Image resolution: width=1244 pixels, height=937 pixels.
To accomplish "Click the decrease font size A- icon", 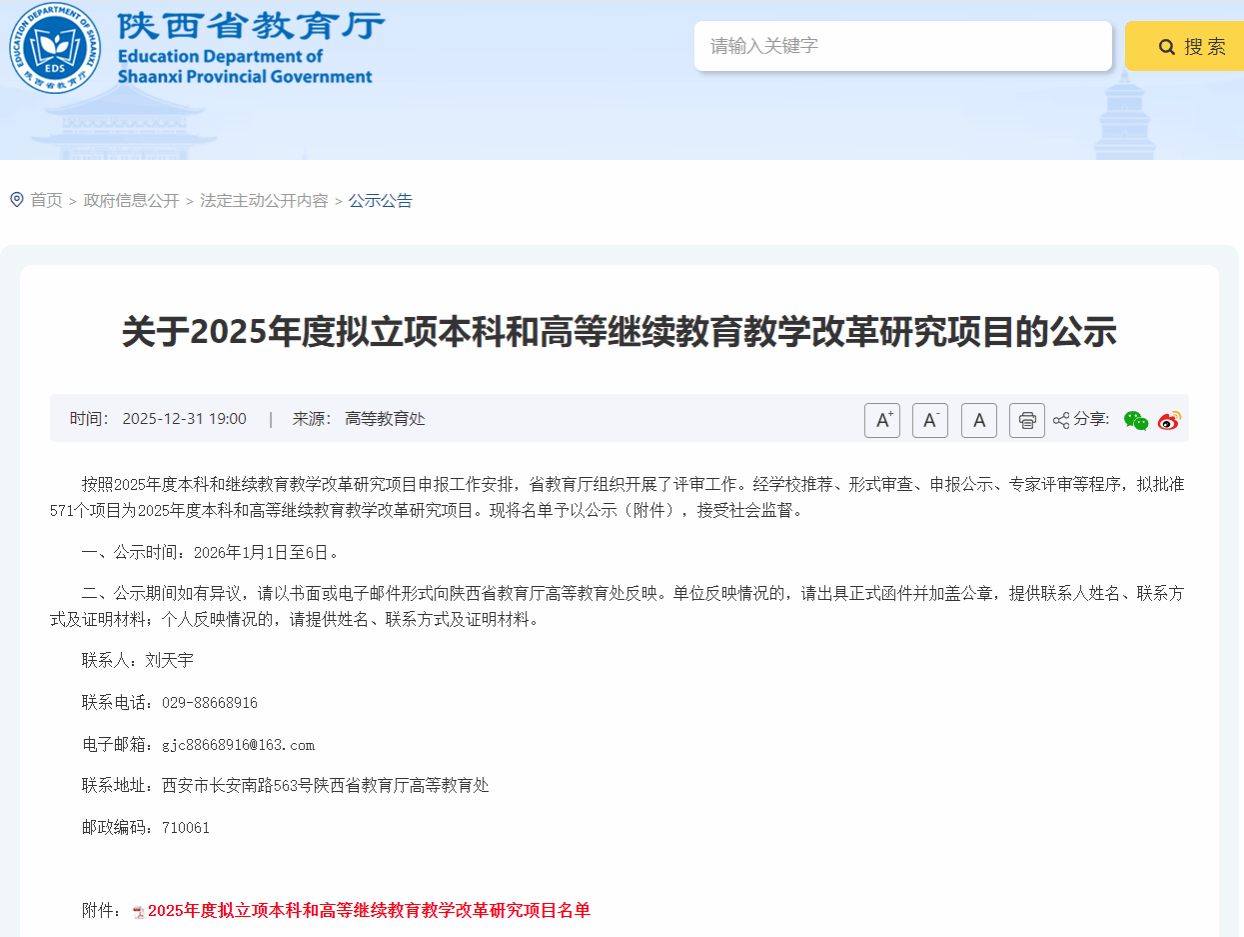I will [x=930, y=420].
